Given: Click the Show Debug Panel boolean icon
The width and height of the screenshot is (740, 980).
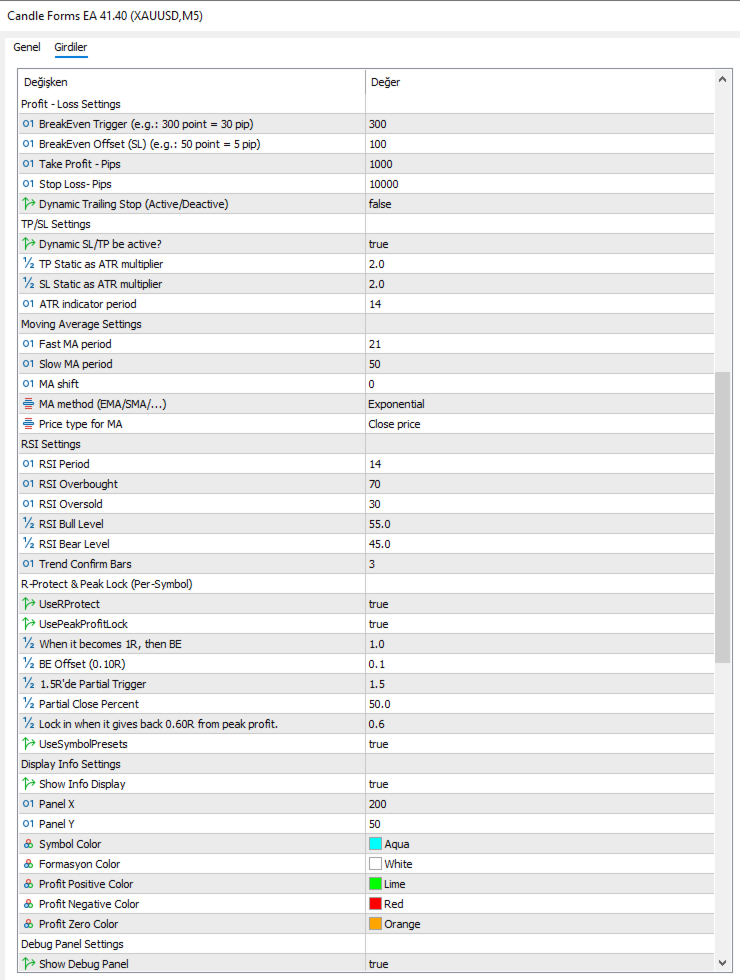Looking at the screenshot, I should [x=28, y=964].
